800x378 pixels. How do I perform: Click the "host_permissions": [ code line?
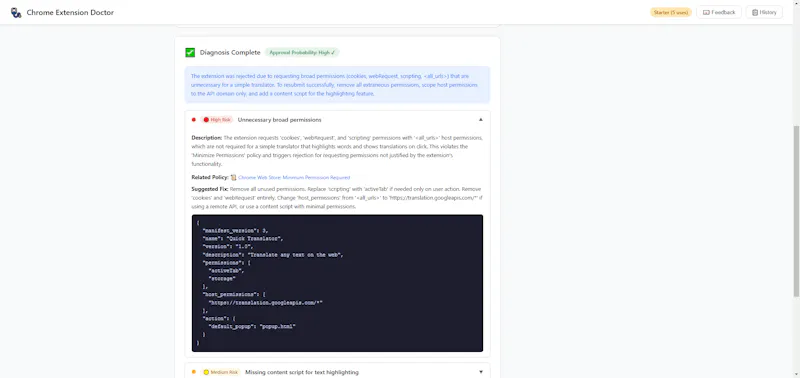coord(234,294)
